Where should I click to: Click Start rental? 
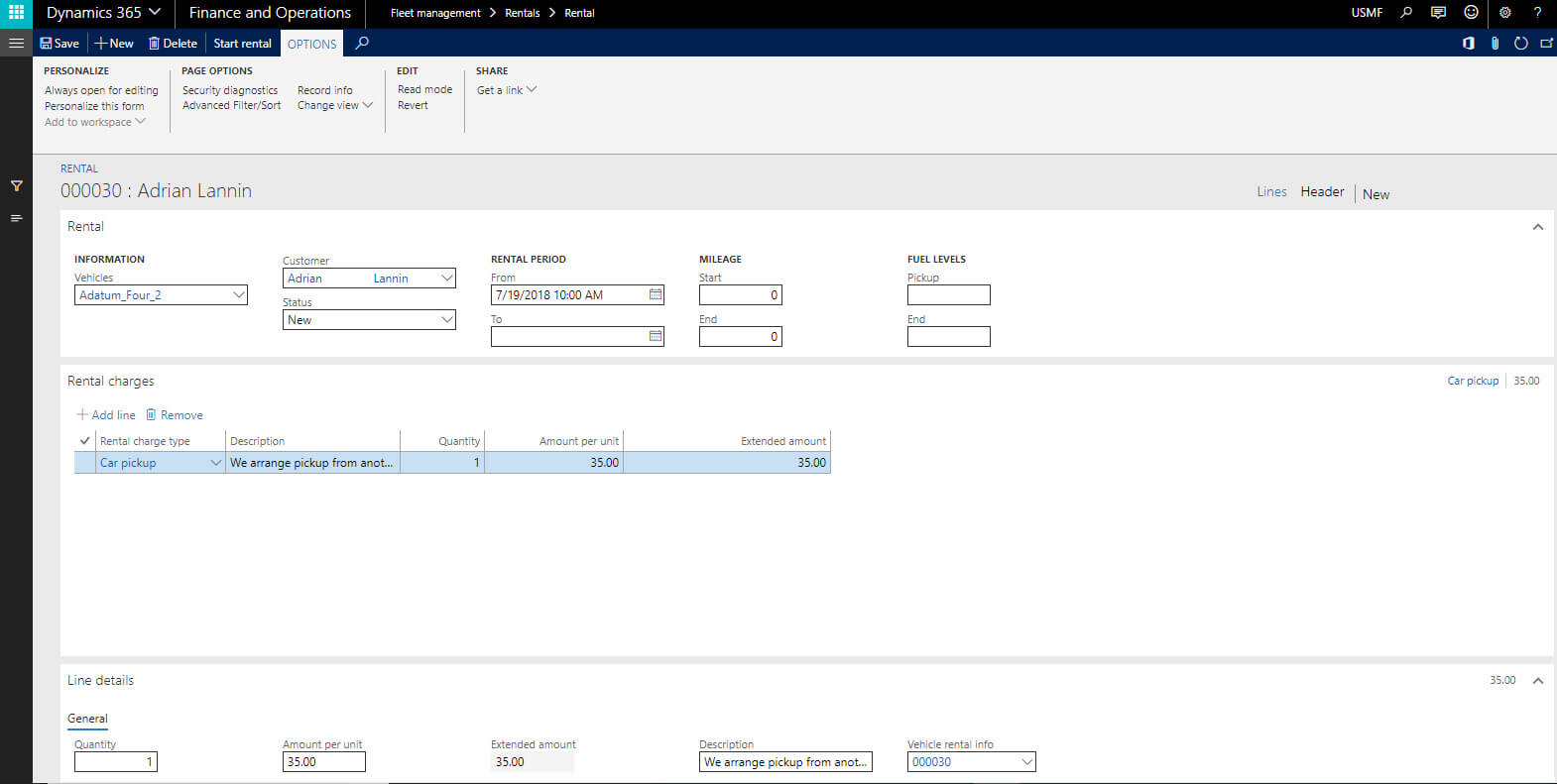pos(242,44)
